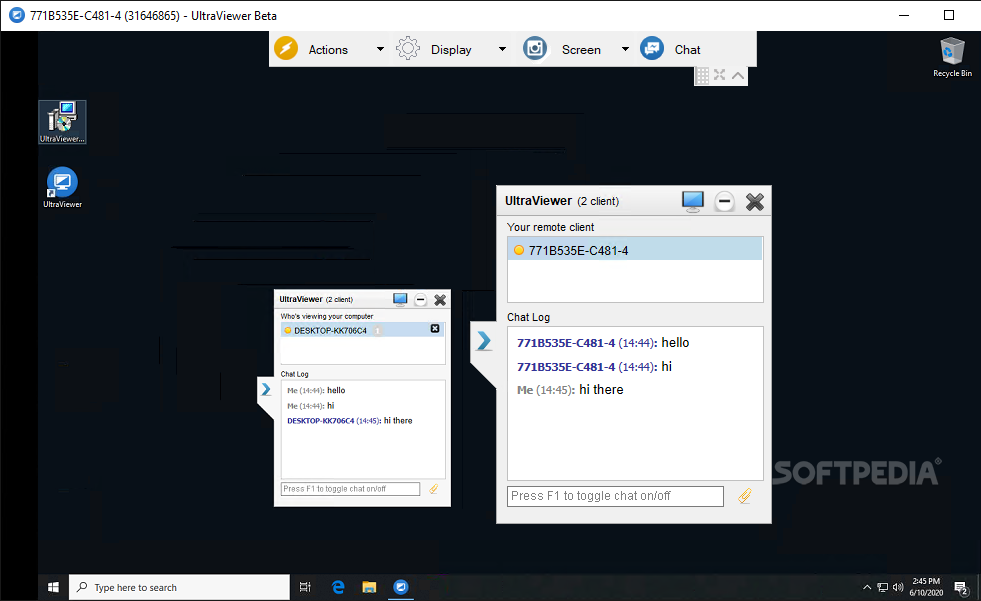This screenshot has width=981, height=601.
Task: Select the UltraViewer shortcut desktop icon
Action: tap(63, 187)
